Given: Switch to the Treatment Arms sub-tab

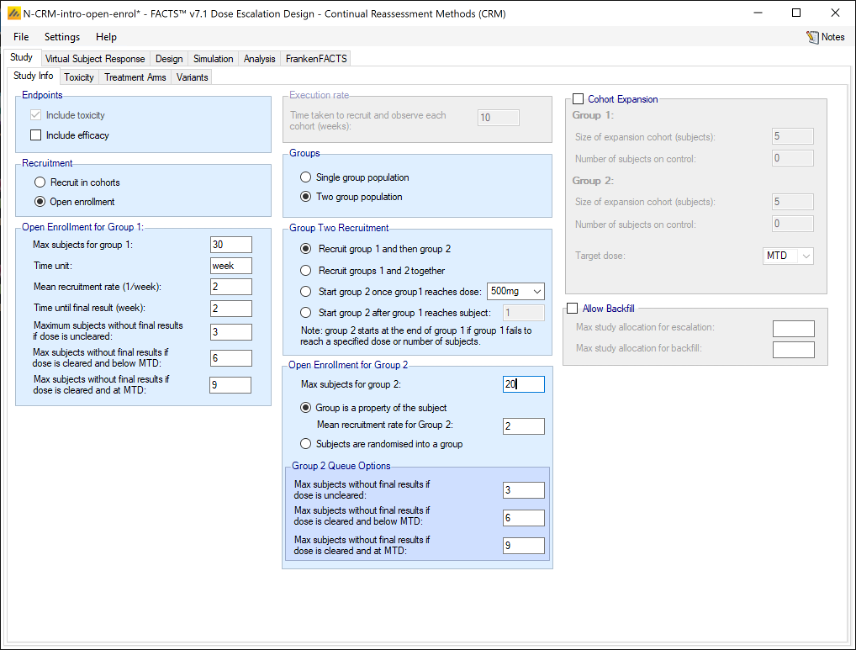Looking at the screenshot, I should pos(135,77).
